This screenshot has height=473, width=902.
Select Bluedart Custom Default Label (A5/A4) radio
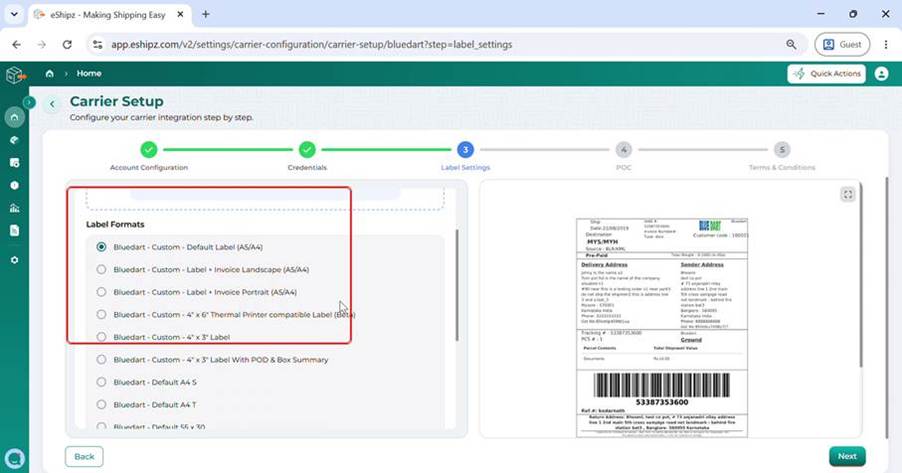pyautogui.click(x=101, y=247)
